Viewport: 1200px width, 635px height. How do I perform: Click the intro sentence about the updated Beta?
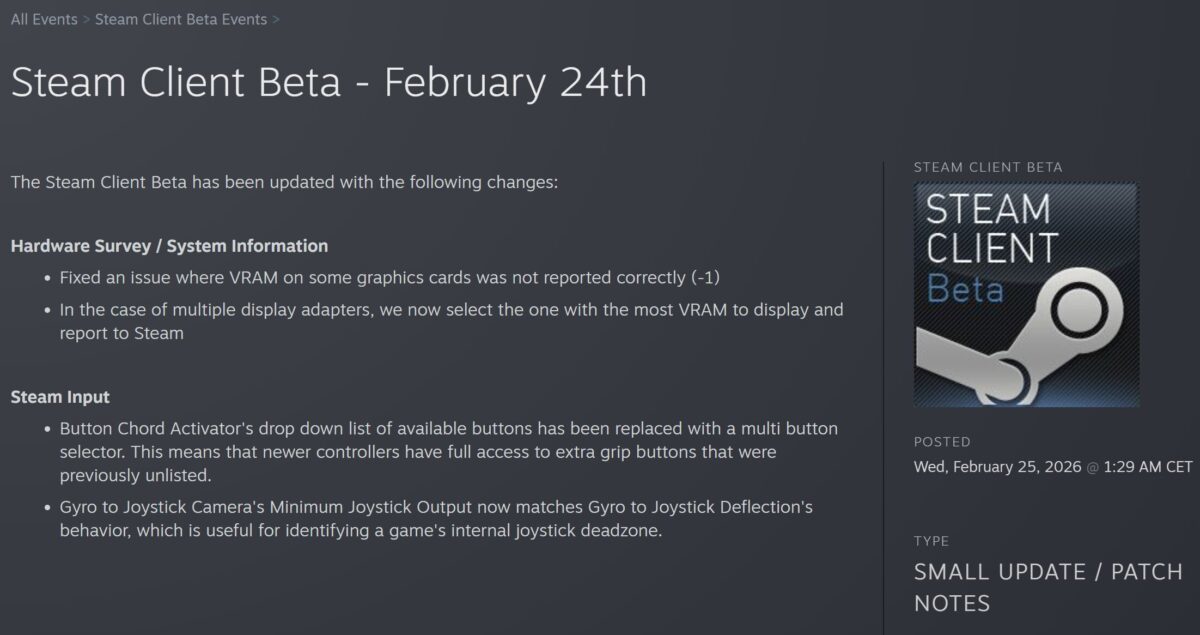tap(284, 183)
